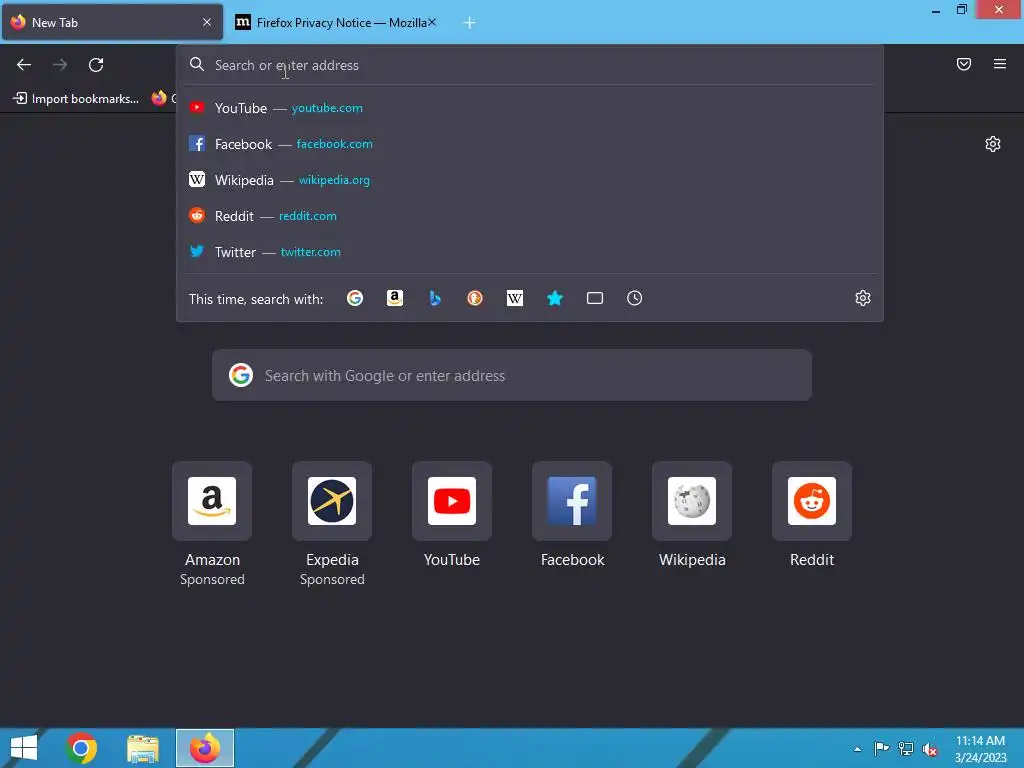The width and height of the screenshot is (1024, 768).
Task: Open the Action Center flag icon
Action: (x=881, y=749)
